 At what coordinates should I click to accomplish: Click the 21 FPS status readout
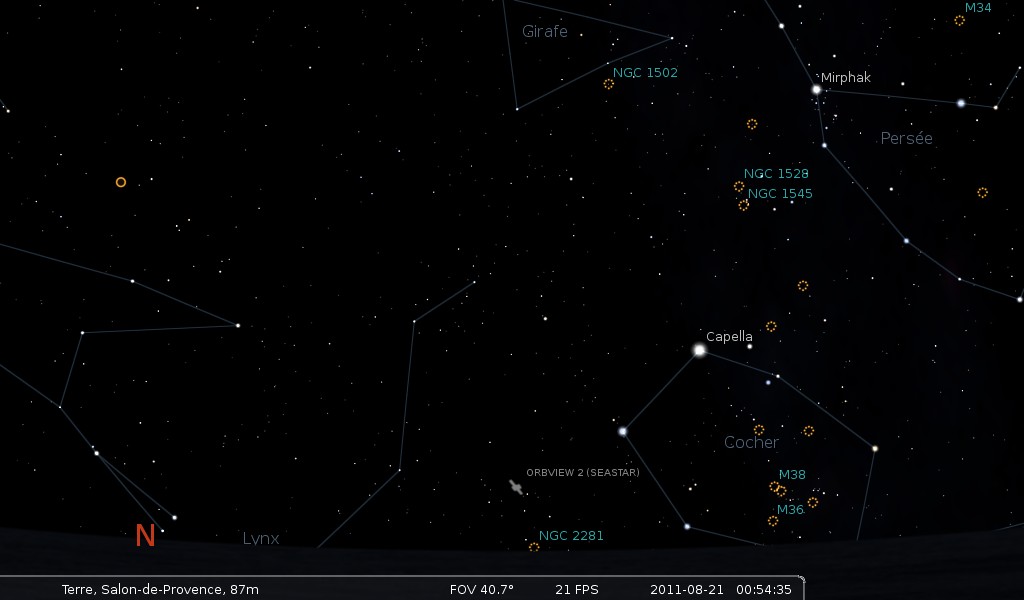(577, 590)
